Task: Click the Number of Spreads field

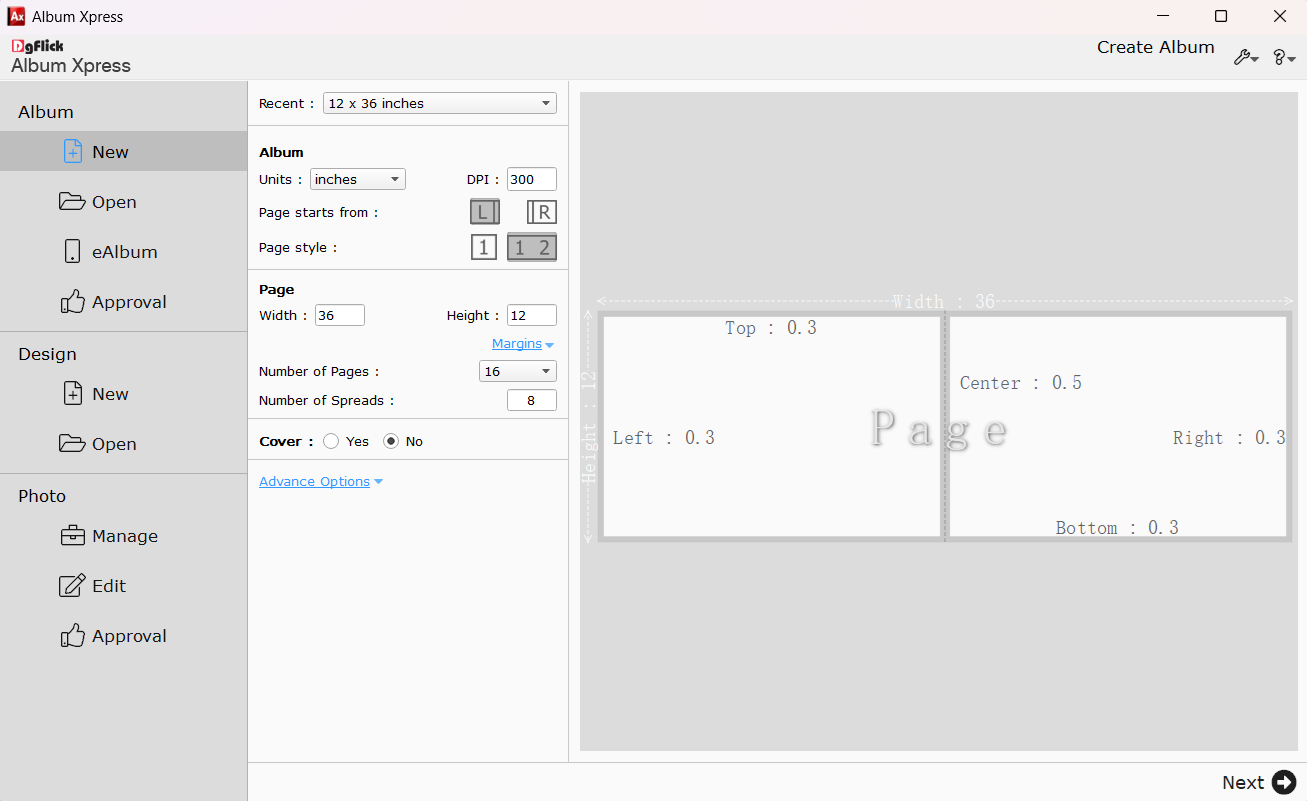Action: point(532,400)
